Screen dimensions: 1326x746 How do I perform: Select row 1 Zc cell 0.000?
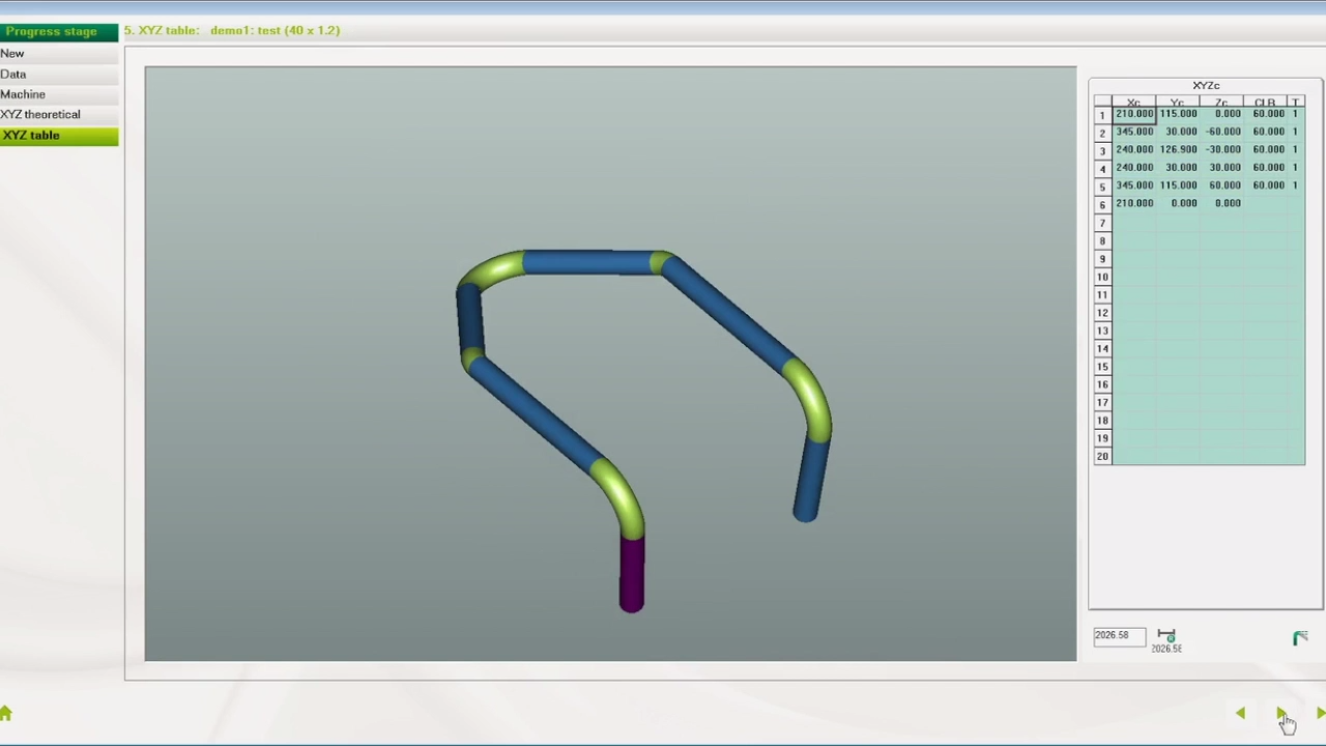click(1222, 114)
